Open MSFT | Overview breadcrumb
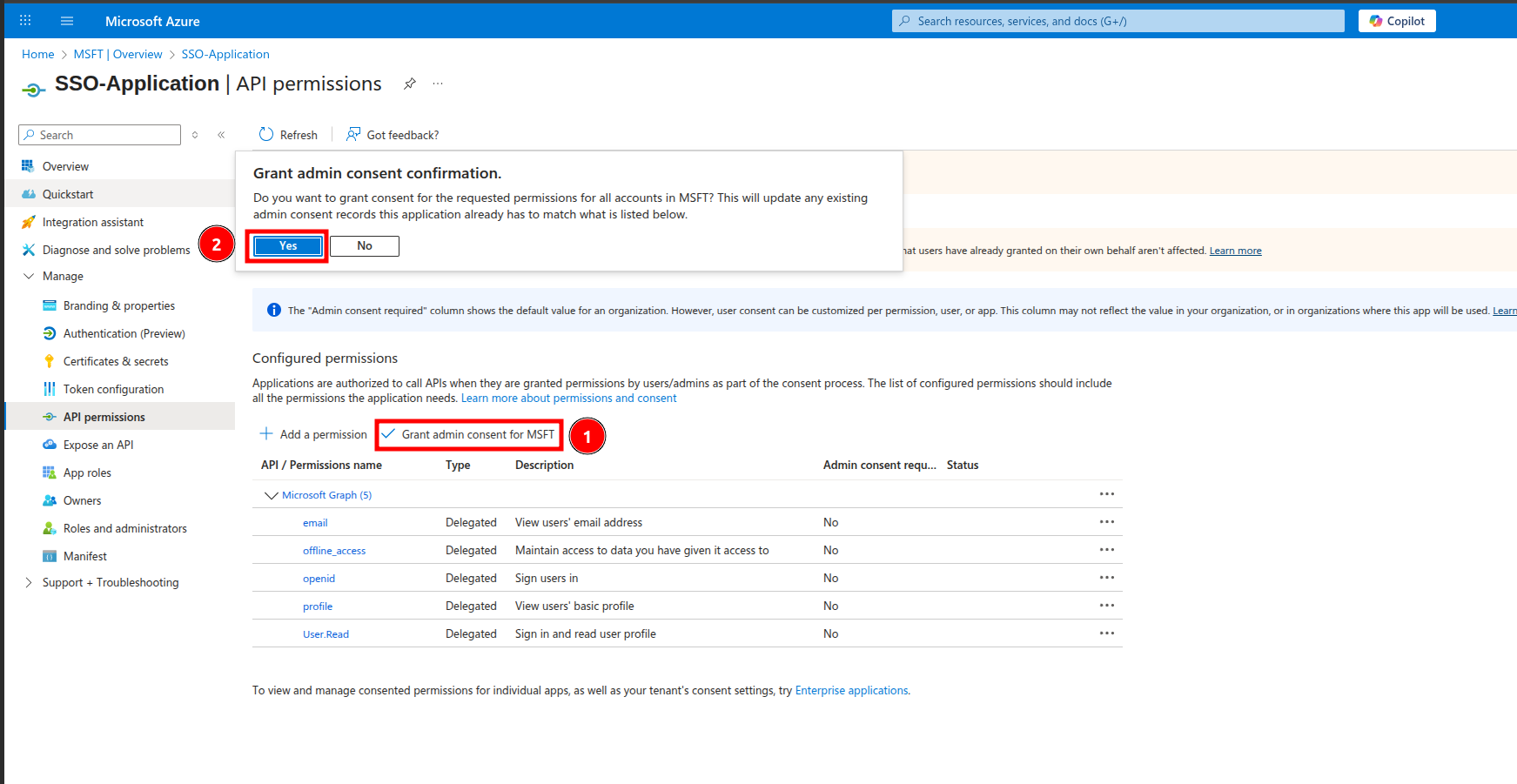1517x784 pixels. 117,54
